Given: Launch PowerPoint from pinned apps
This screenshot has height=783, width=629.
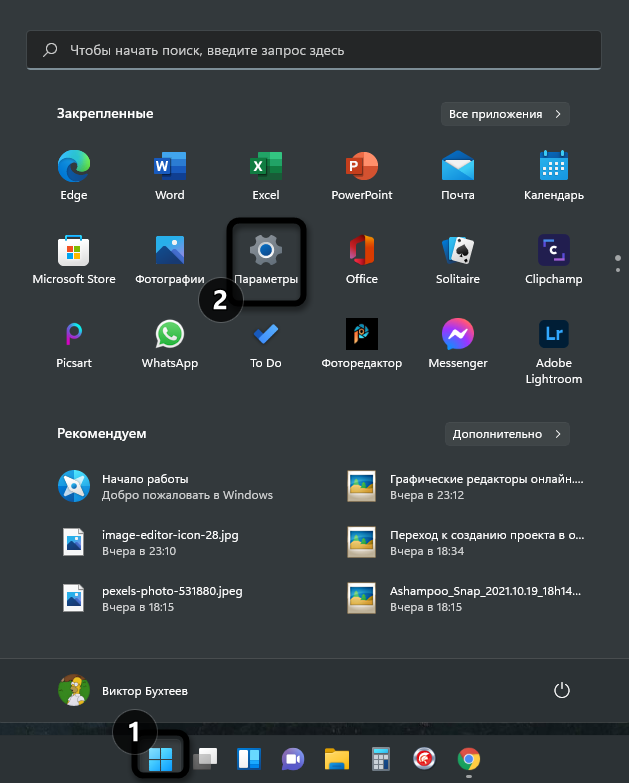Looking at the screenshot, I should click(x=362, y=175).
